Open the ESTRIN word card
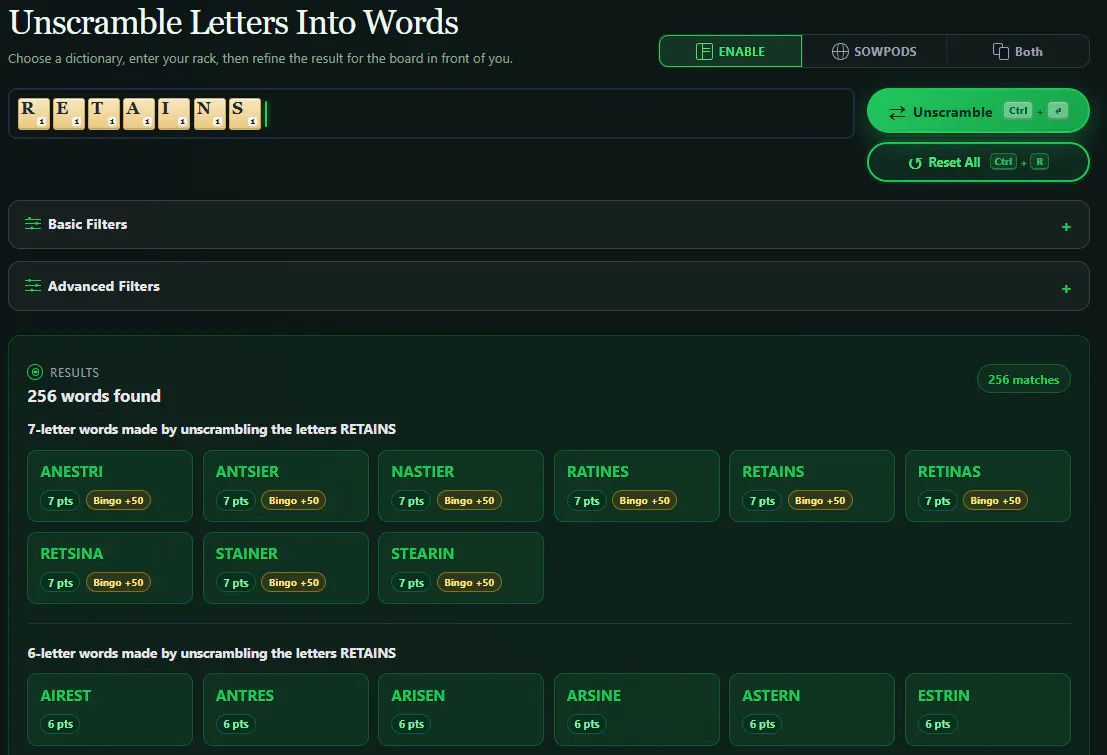The height and width of the screenshot is (755, 1107). pos(988,709)
